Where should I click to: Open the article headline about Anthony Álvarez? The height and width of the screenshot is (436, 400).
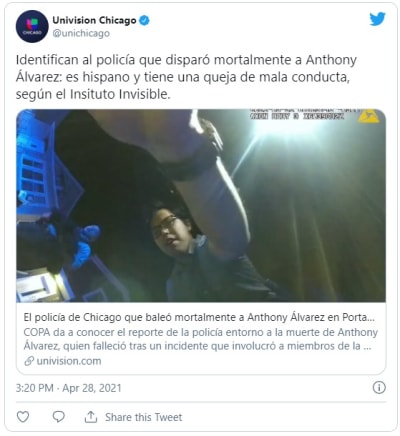tap(199, 317)
